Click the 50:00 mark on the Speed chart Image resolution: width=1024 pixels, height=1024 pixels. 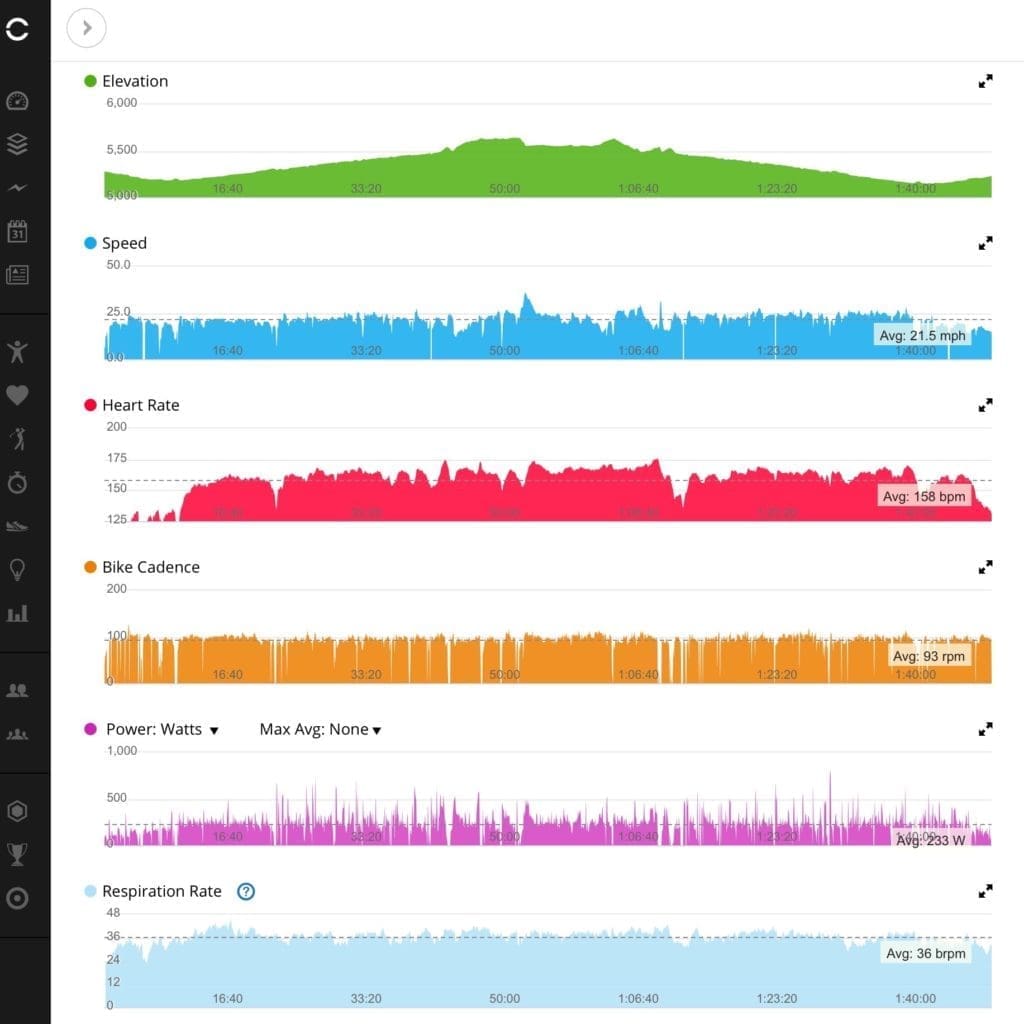point(505,350)
